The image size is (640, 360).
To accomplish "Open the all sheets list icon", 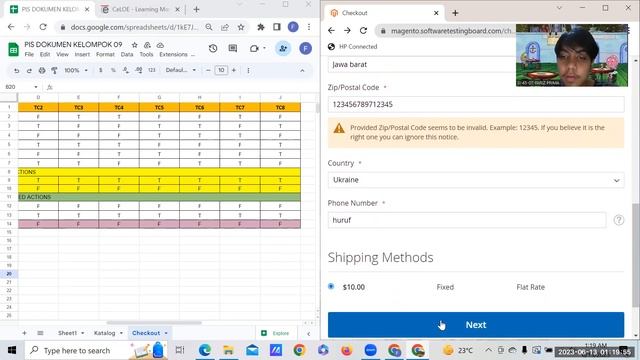I will coord(40,333).
